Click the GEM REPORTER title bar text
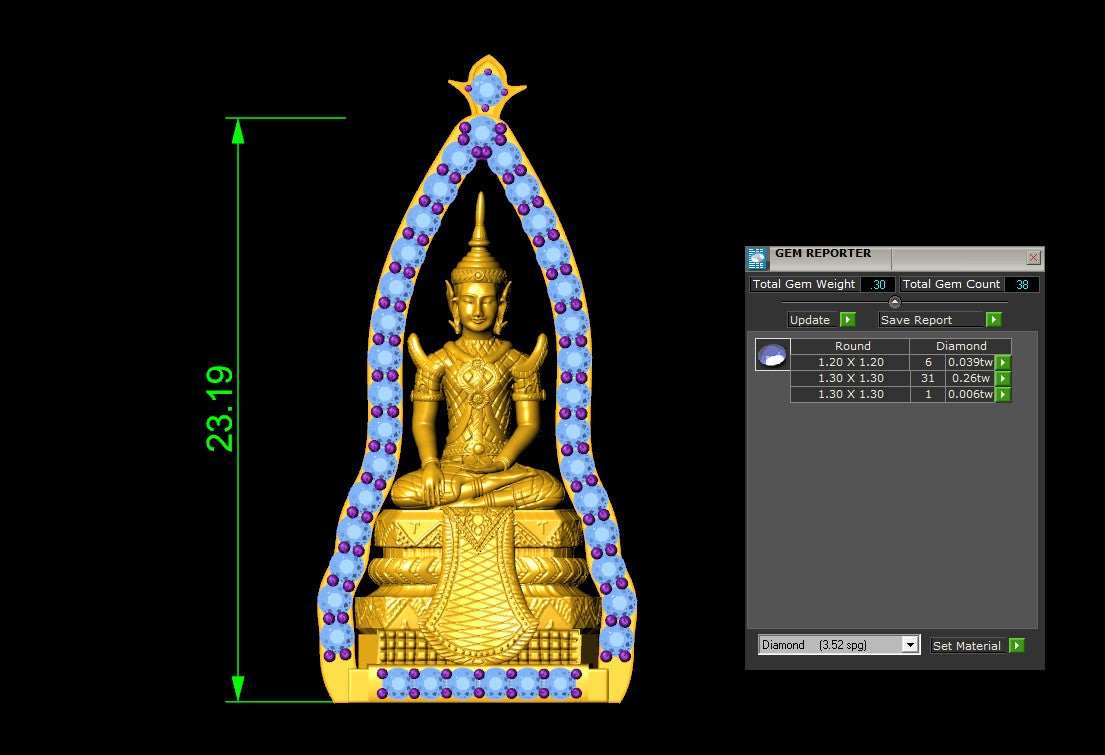1105x755 pixels. click(x=823, y=253)
